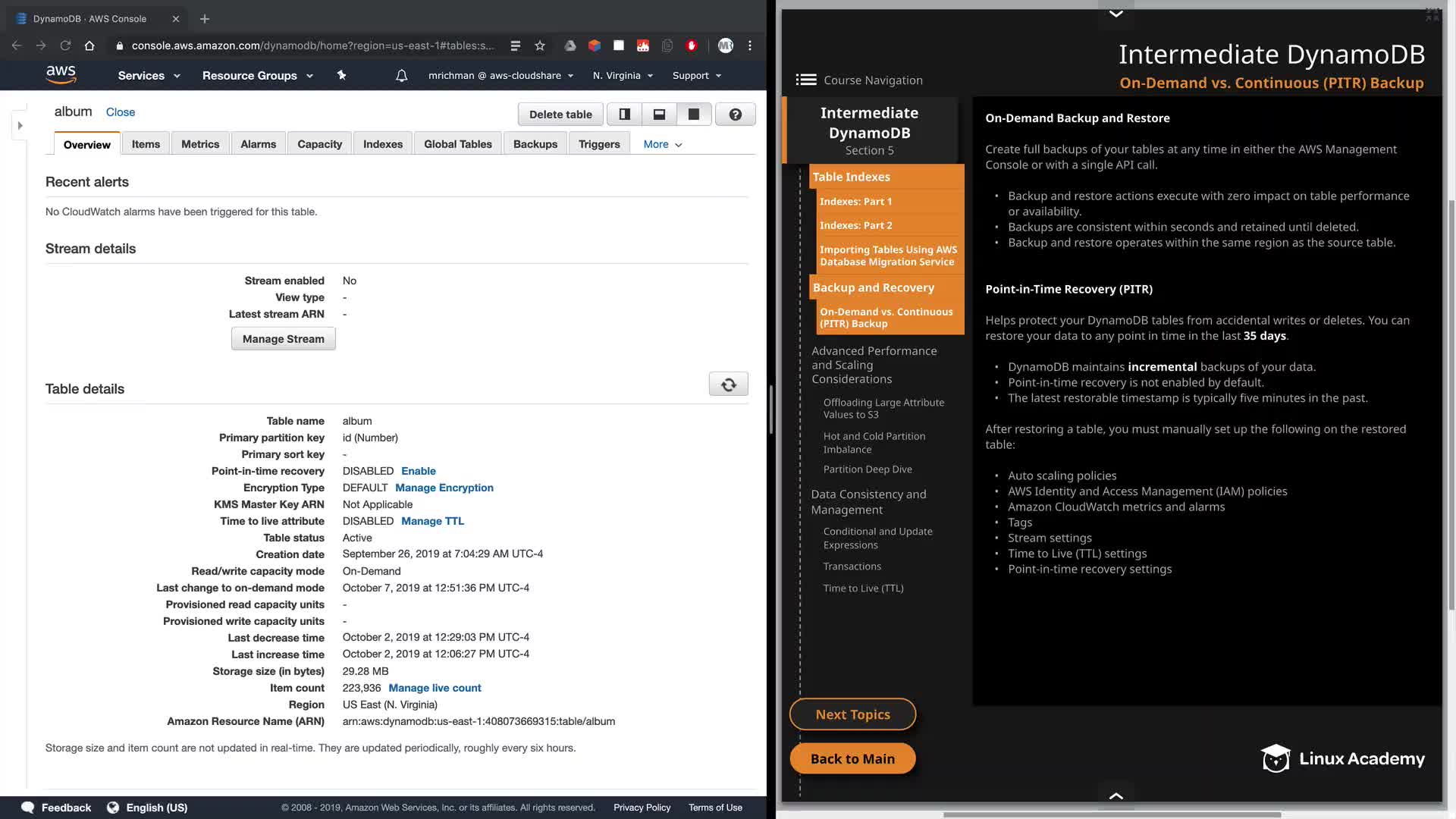This screenshot has width=1456, height=819.
Task: Bookmark page with star icon
Action: click(540, 45)
